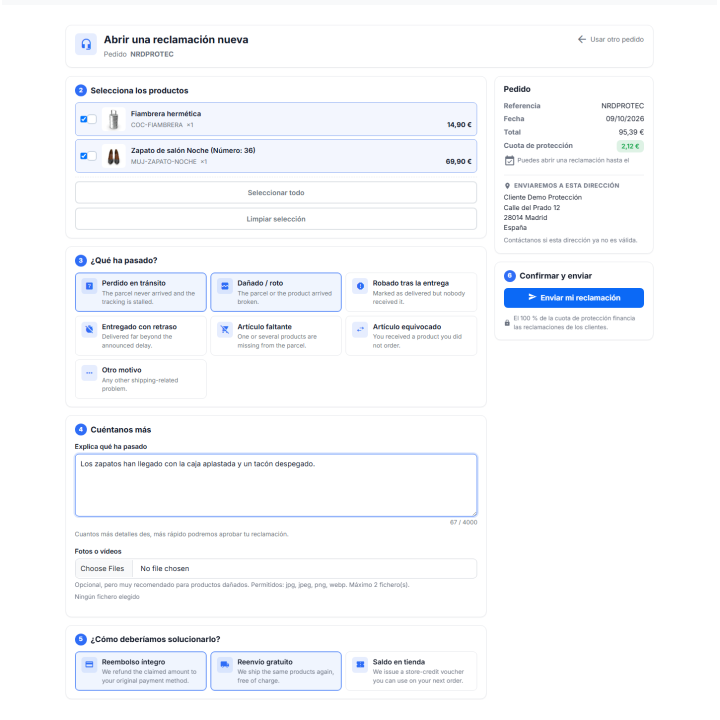This screenshot has height=720, width=720.
Task: Select Perdido en tránsito reason
Action: tap(141, 292)
